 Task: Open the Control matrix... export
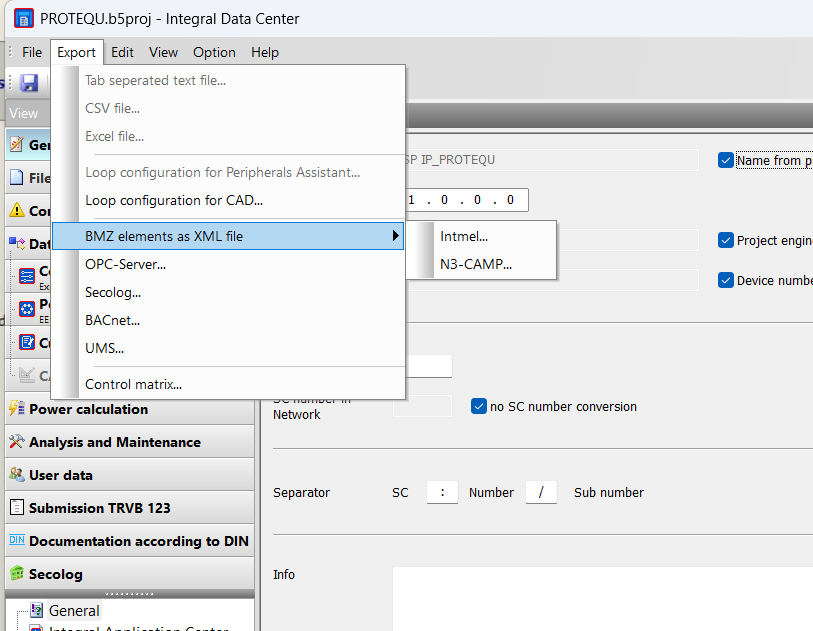point(133,384)
